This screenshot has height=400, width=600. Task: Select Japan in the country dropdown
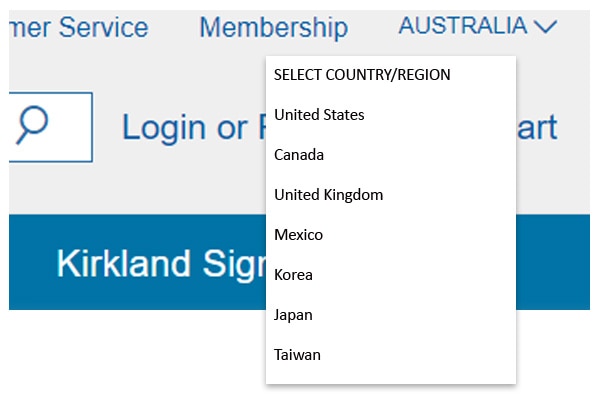(294, 315)
